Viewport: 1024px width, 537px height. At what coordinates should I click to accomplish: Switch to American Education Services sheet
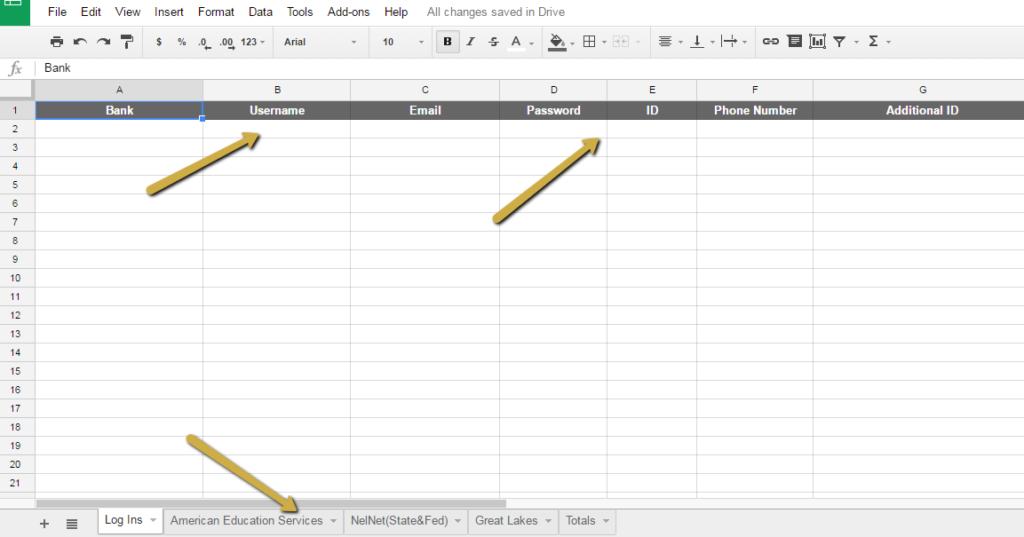point(246,521)
